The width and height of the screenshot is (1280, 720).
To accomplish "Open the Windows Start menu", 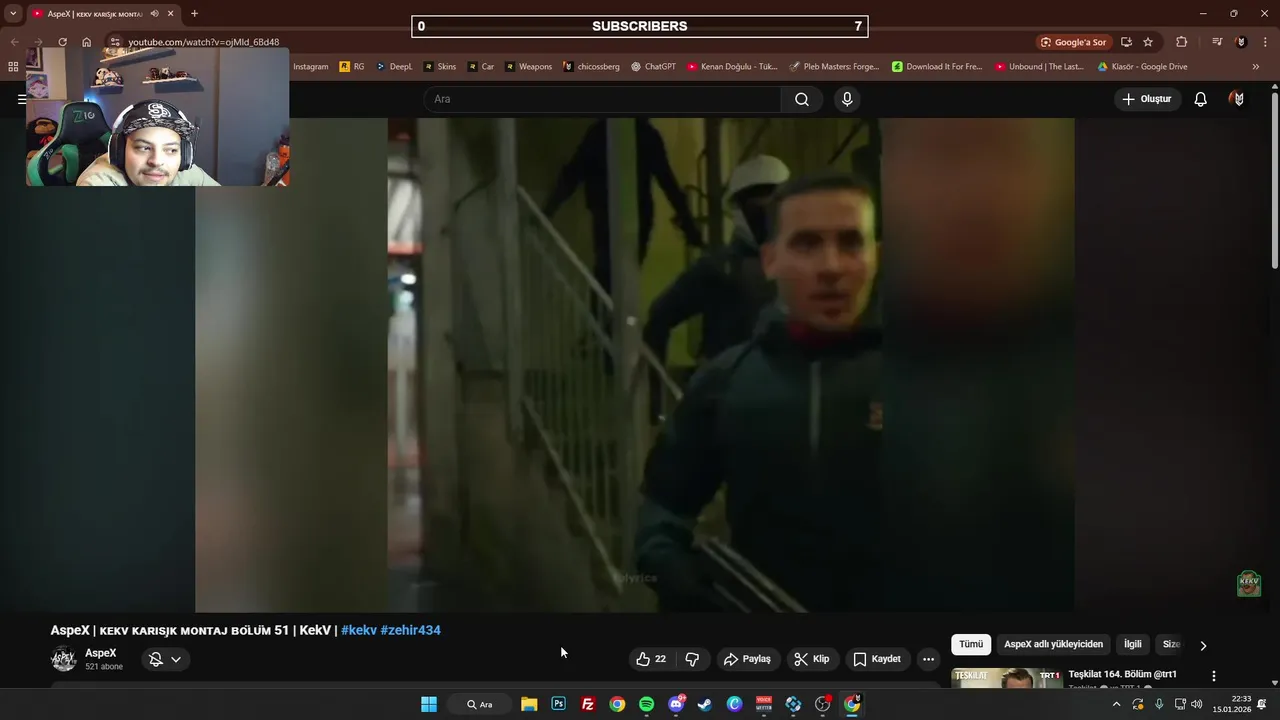I will [x=429, y=704].
